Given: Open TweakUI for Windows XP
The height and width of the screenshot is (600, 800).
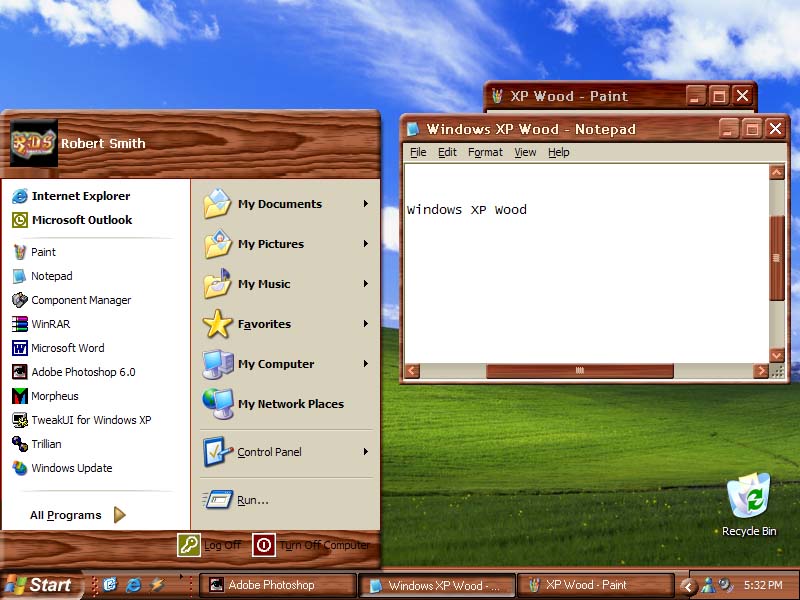Looking at the screenshot, I should 82,420.
